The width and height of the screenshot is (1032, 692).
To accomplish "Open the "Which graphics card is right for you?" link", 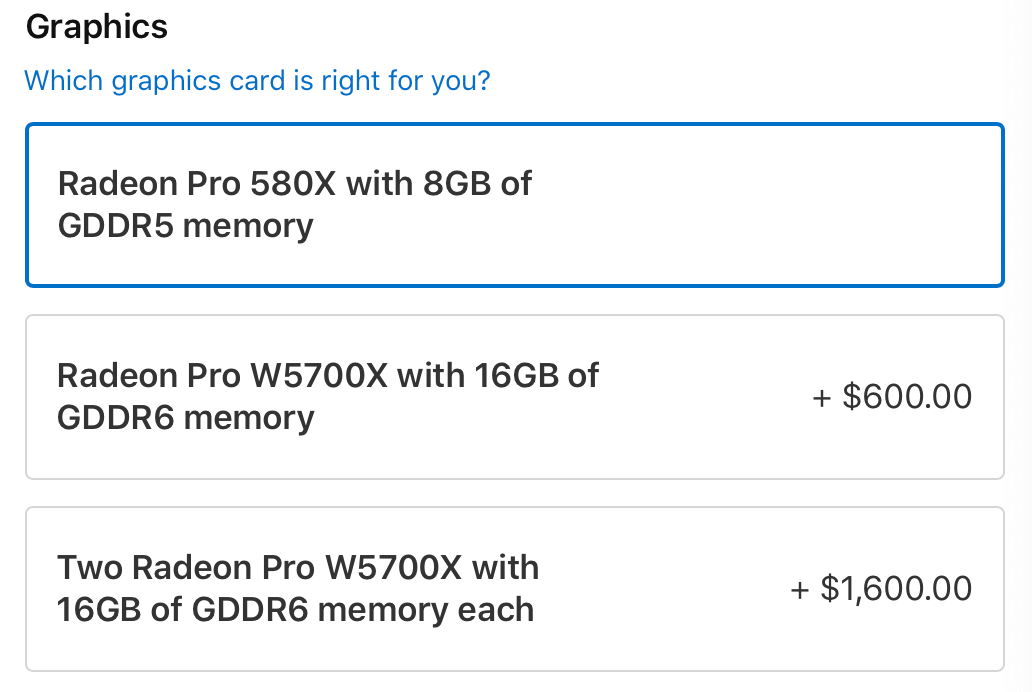I will click(258, 80).
